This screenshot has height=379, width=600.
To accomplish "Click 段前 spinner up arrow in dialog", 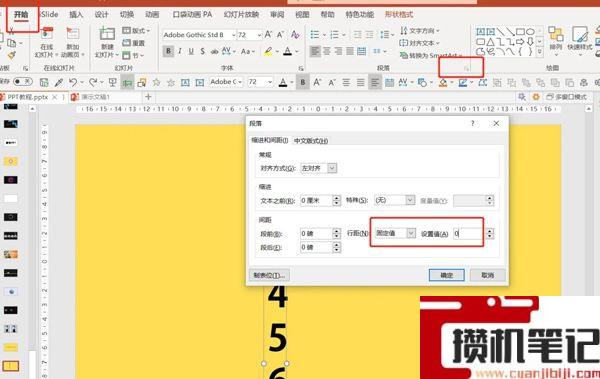I will [x=336, y=231].
